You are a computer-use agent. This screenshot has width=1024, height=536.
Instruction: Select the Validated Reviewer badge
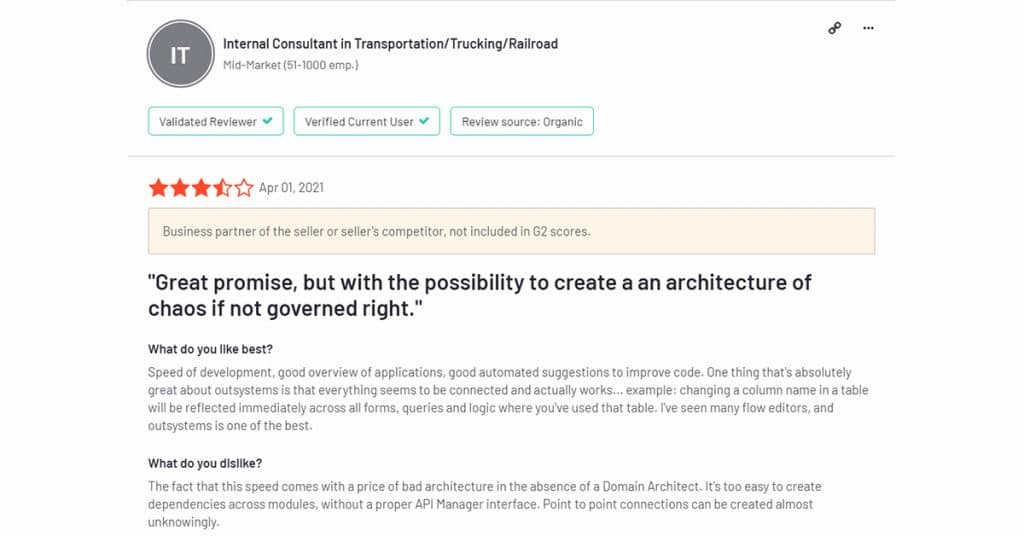[x=216, y=121]
